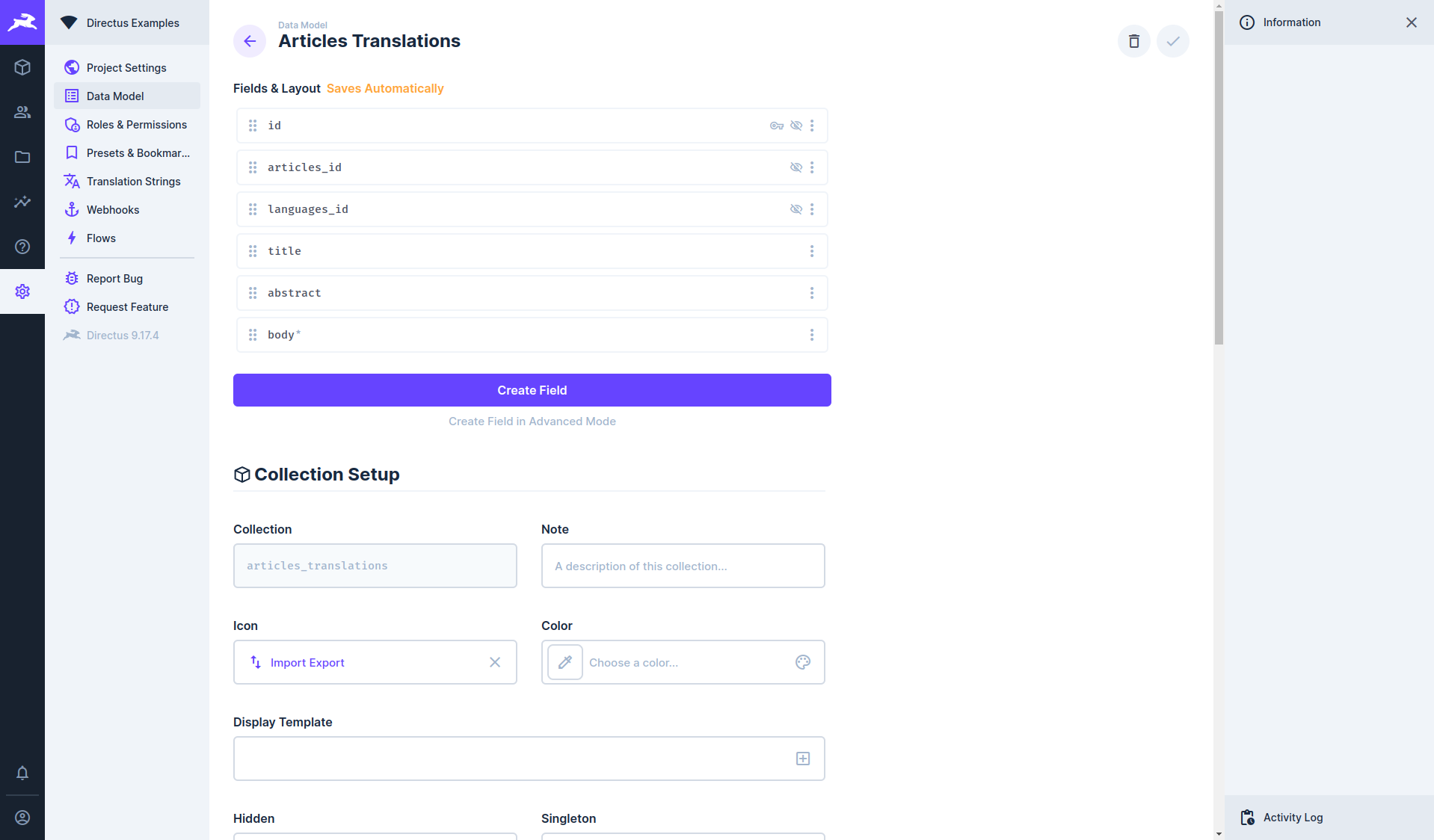Choose a collection color via the palette icon
1434x840 pixels.
(803, 662)
